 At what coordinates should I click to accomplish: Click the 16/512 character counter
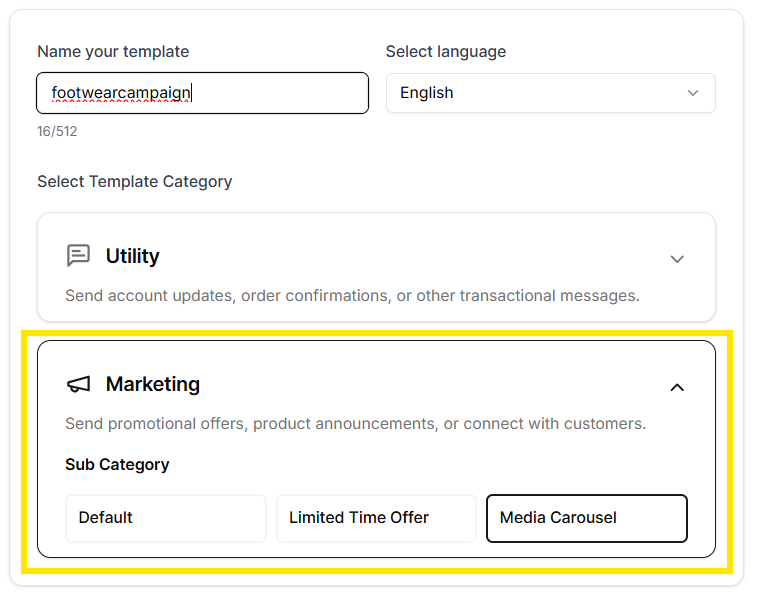pos(57,131)
